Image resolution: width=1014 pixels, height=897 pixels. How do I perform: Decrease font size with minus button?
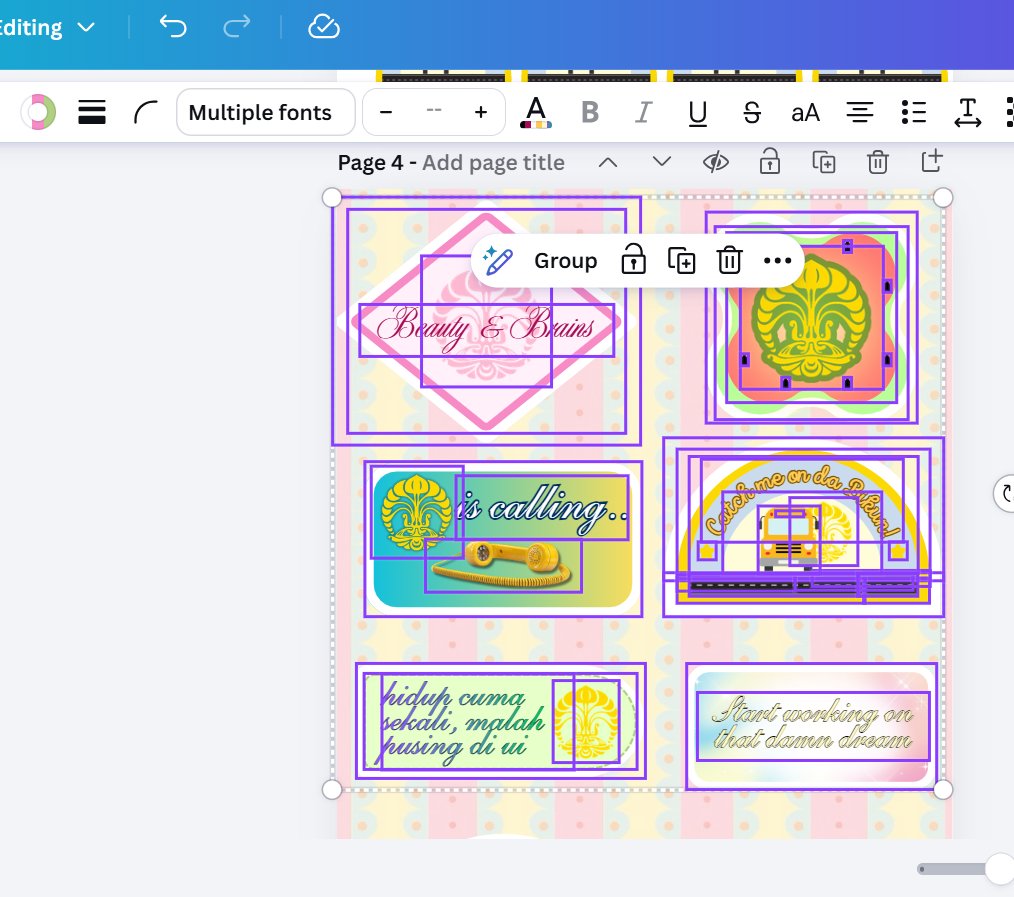[x=386, y=112]
